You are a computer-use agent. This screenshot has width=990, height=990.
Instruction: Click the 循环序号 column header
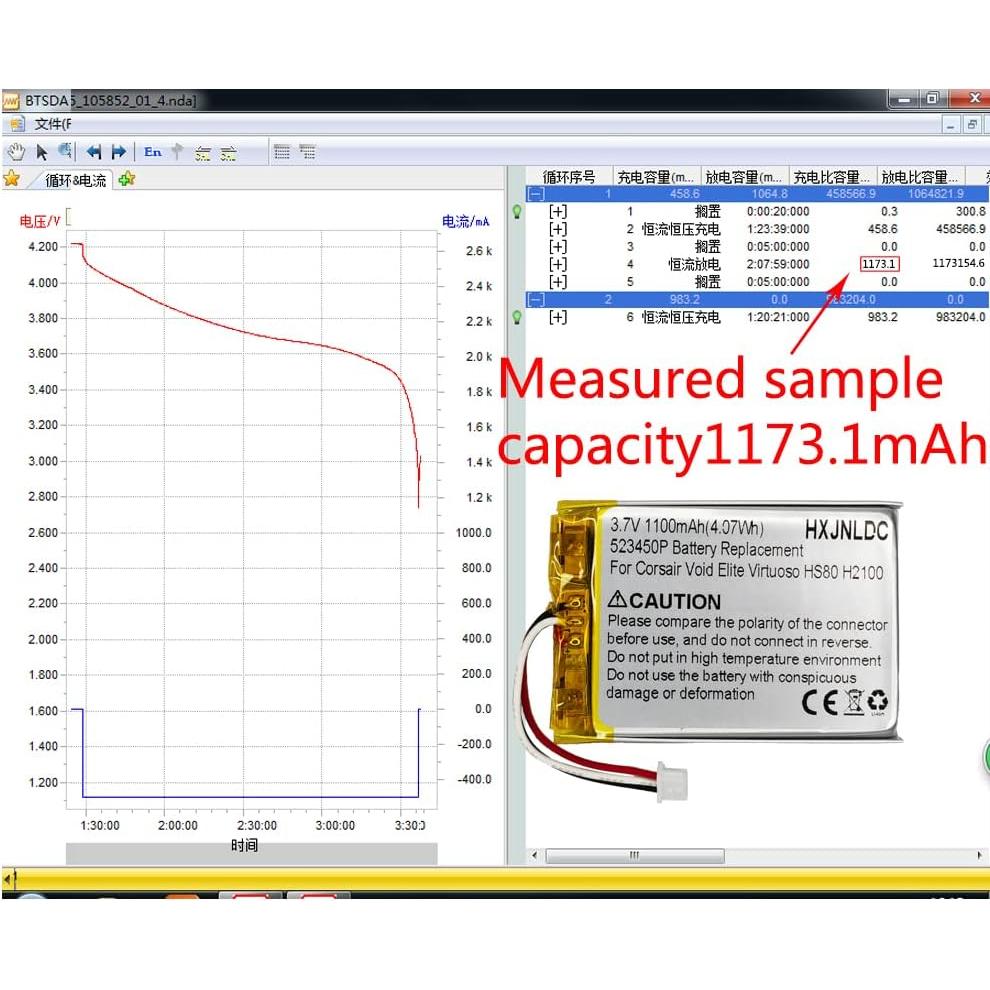[569, 177]
